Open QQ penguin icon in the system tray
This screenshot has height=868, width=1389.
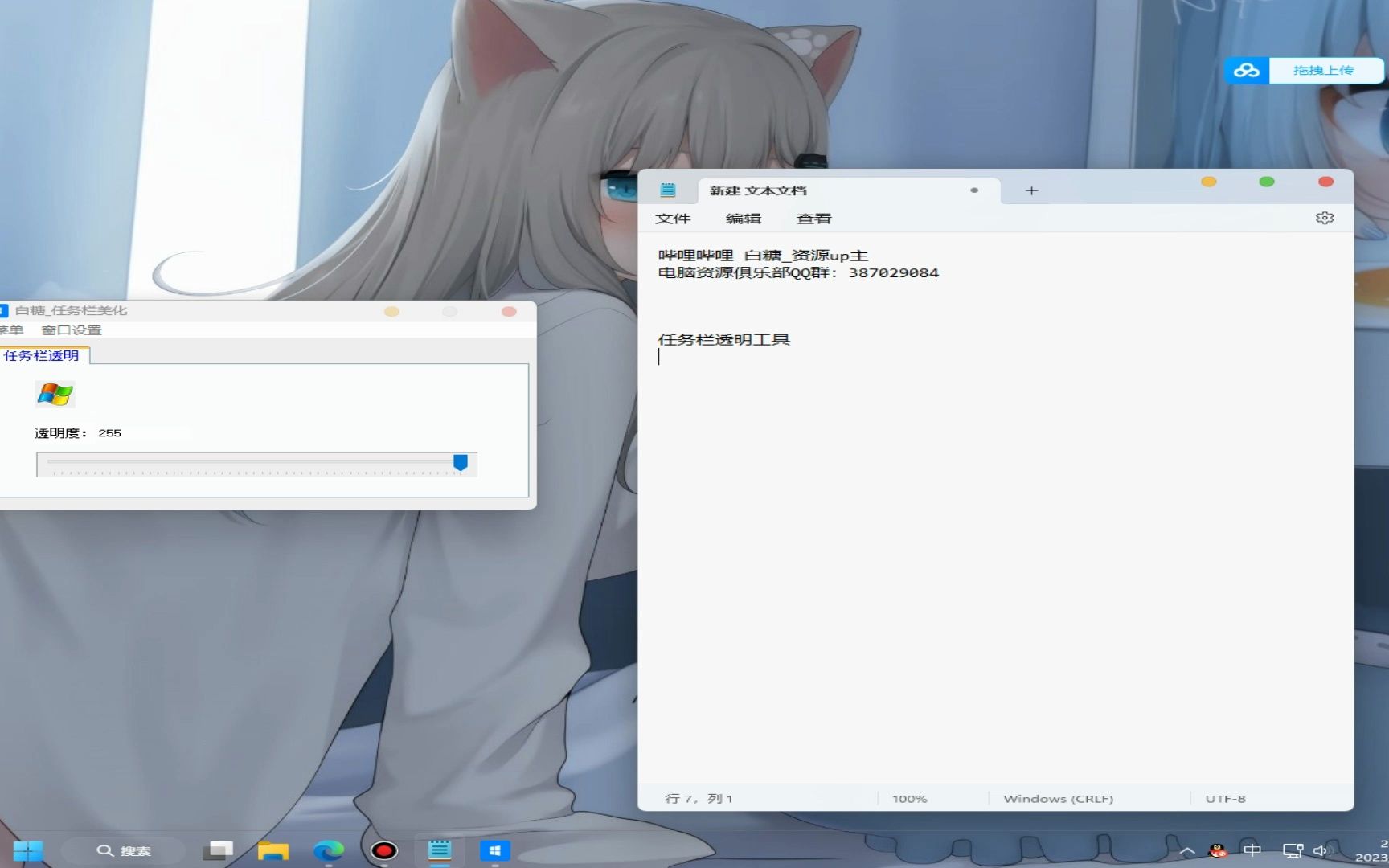coord(1218,850)
